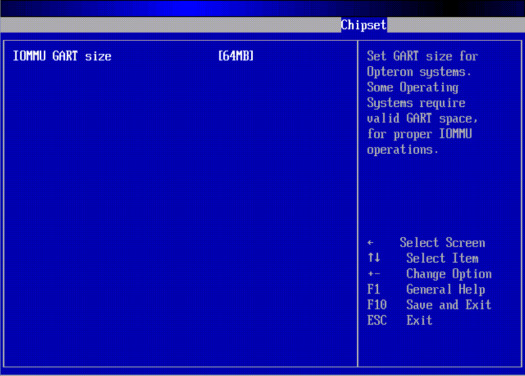Click the 'Opteron systems.' help line

tap(419, 72)
